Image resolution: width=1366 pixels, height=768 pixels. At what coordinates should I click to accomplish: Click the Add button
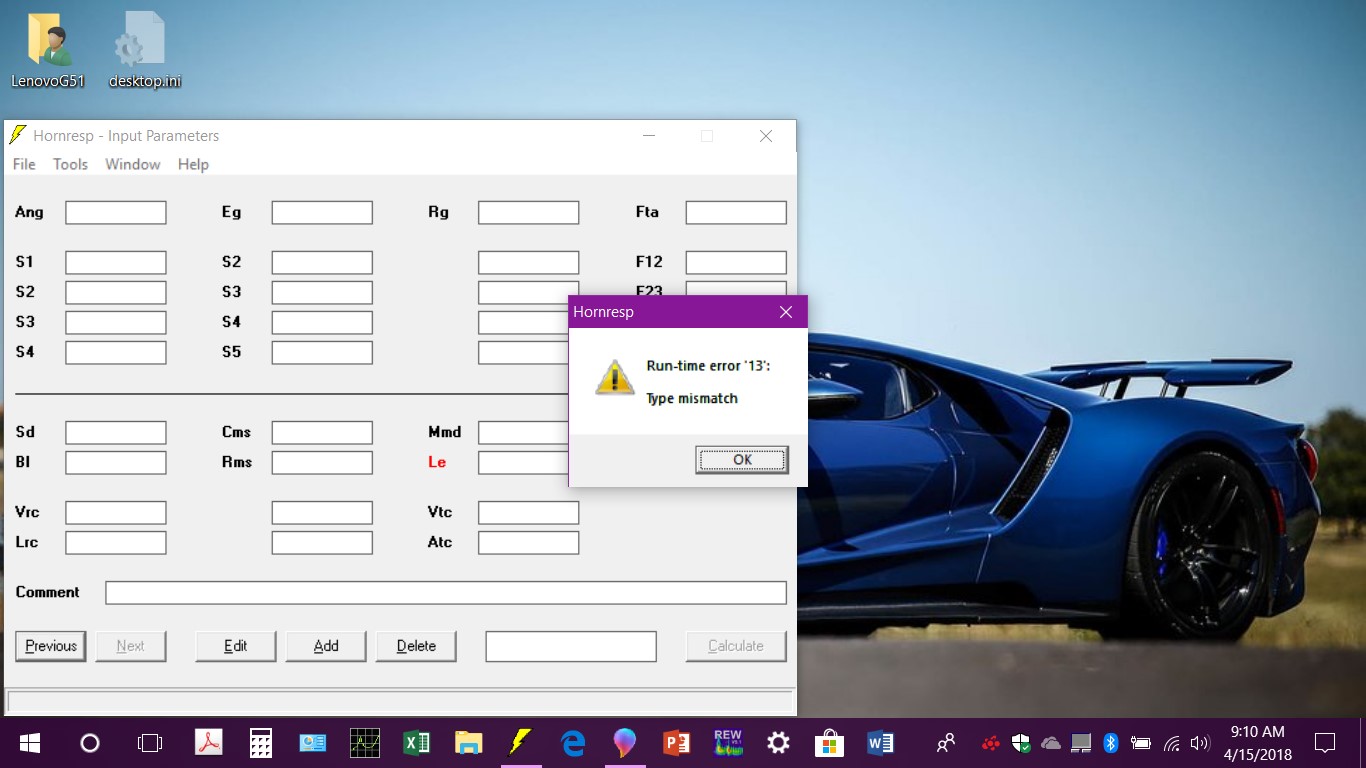(x=326, y=646)
